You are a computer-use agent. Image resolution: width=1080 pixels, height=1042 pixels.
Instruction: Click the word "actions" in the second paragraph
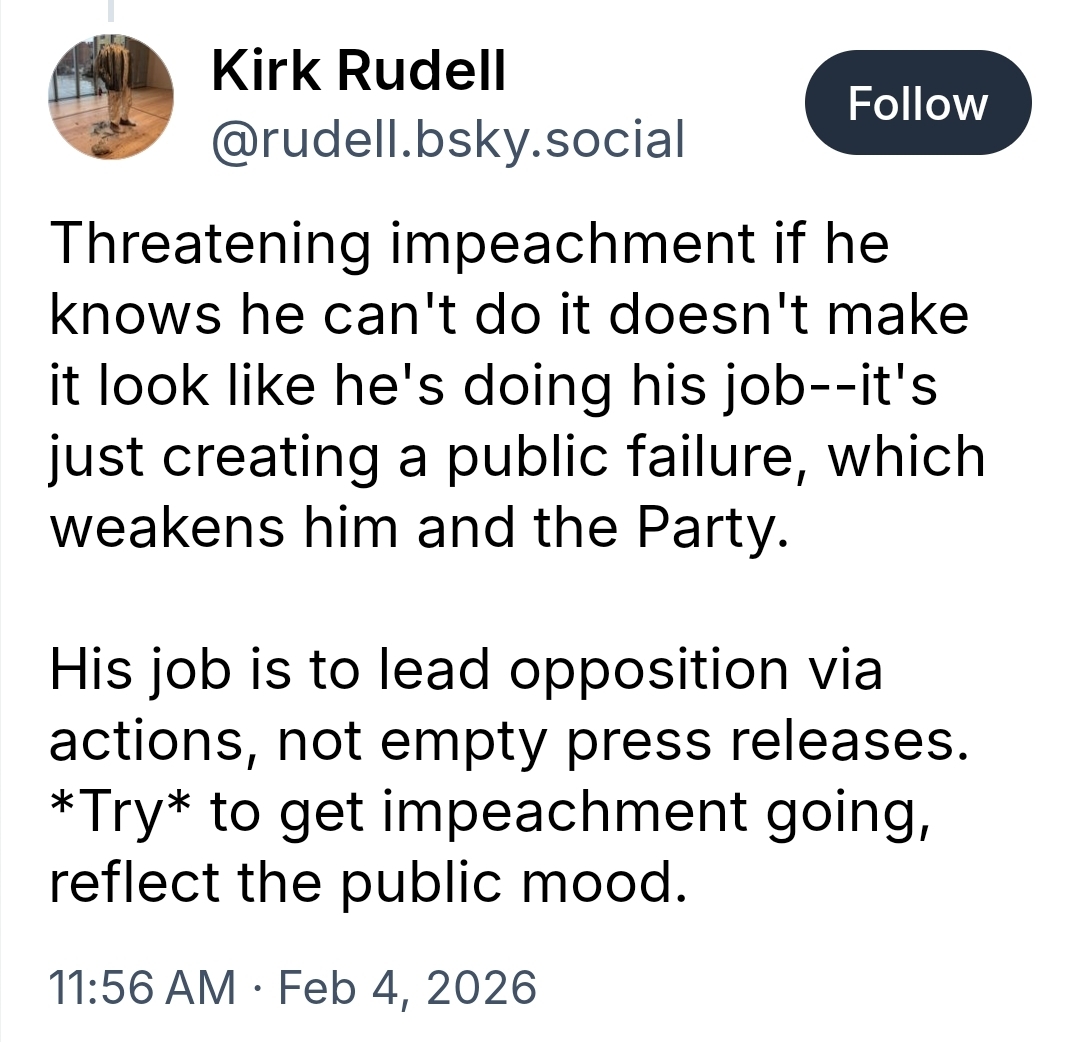pyautogui.click(x=150, y=742)
